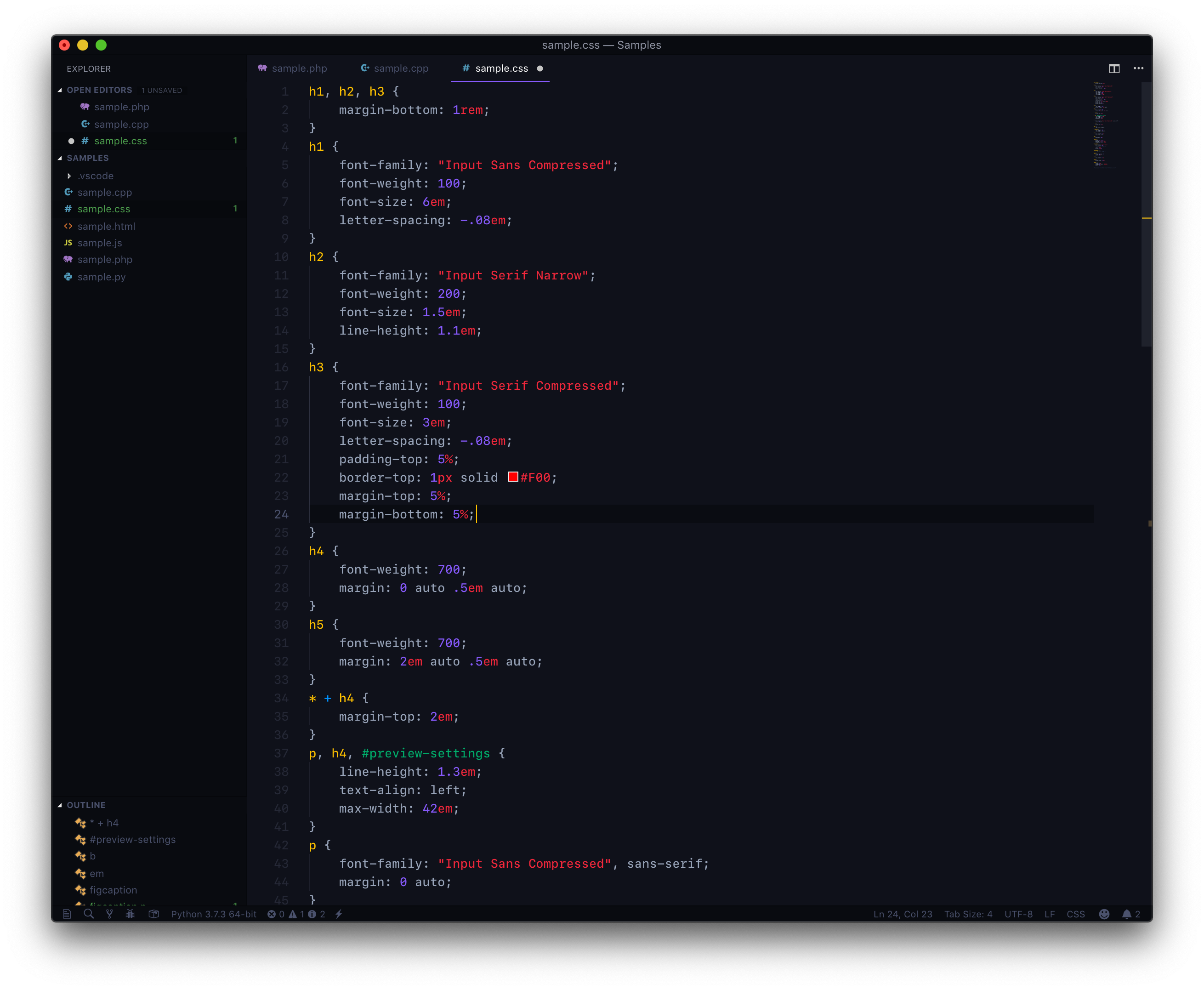Viewport: 1204px width, 990px height.
Task: Open the editor's more actions ellipsis
Action: 1138,68
